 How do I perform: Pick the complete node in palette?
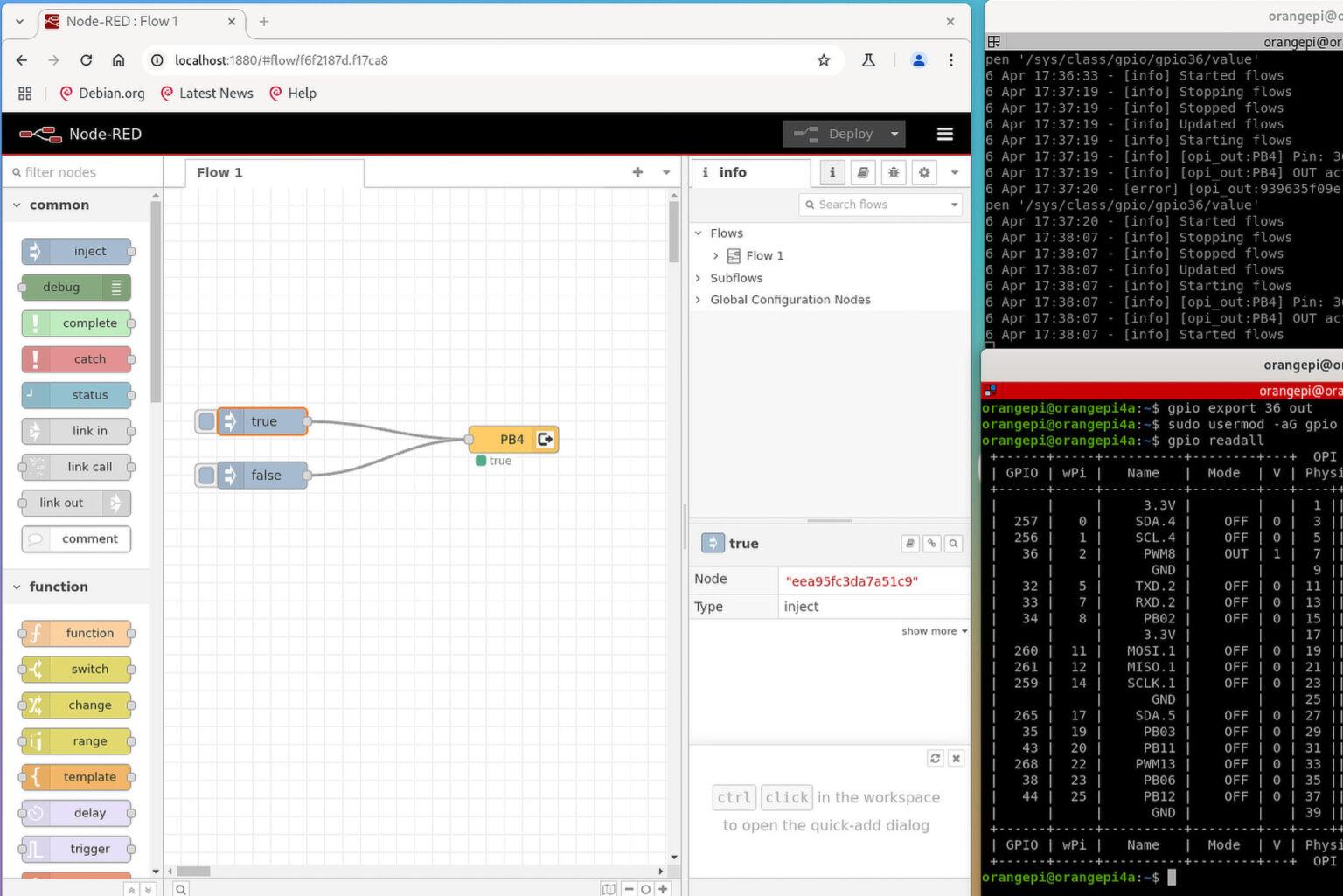pyautogui.click(x=77, y=323)
